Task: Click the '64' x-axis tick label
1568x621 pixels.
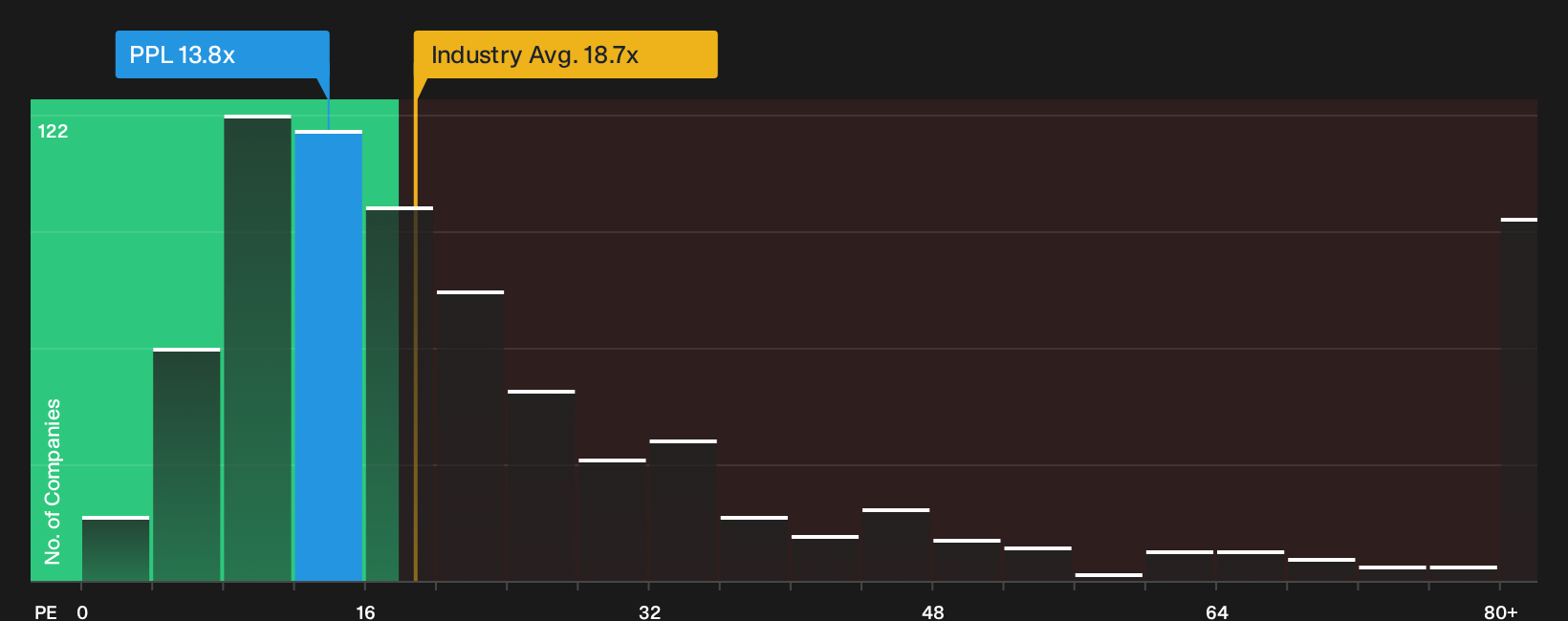Action: tap(1216, 611)
